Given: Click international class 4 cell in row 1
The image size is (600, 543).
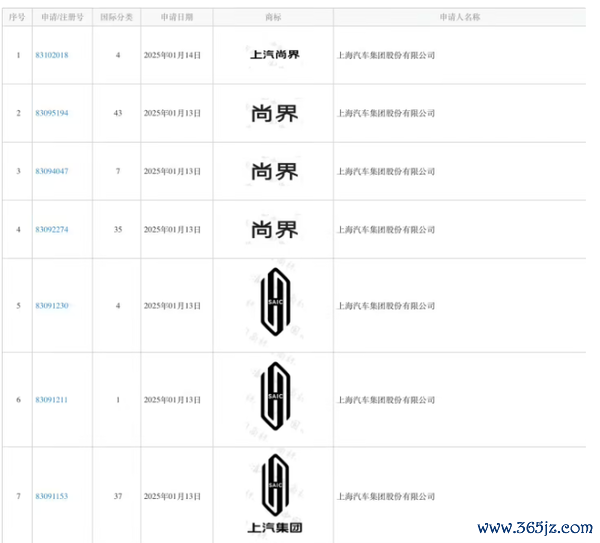Looking at the screenshot, I should (118, 55).
